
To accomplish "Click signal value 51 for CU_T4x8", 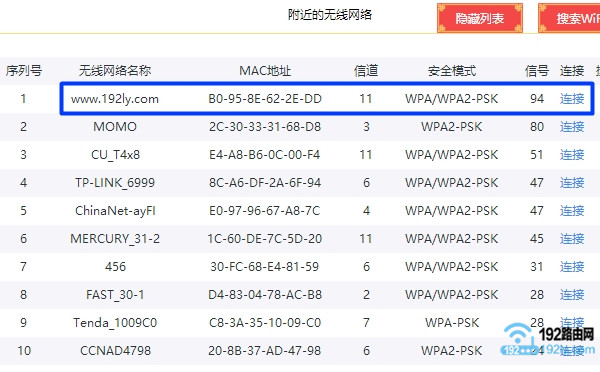I will 536,155.
